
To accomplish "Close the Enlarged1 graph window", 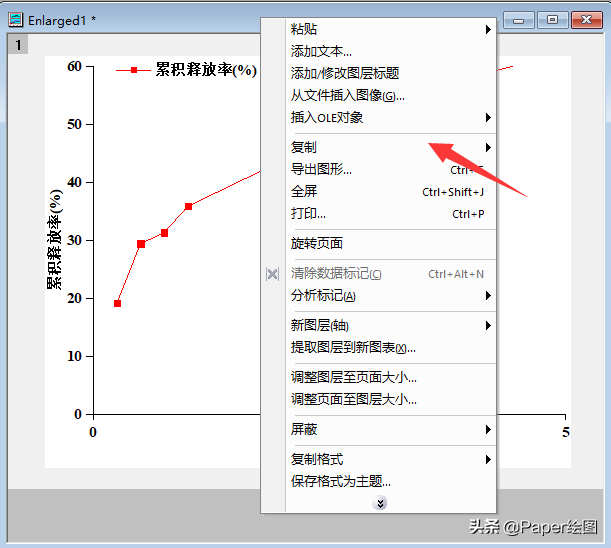I will [x=586, y=20].
